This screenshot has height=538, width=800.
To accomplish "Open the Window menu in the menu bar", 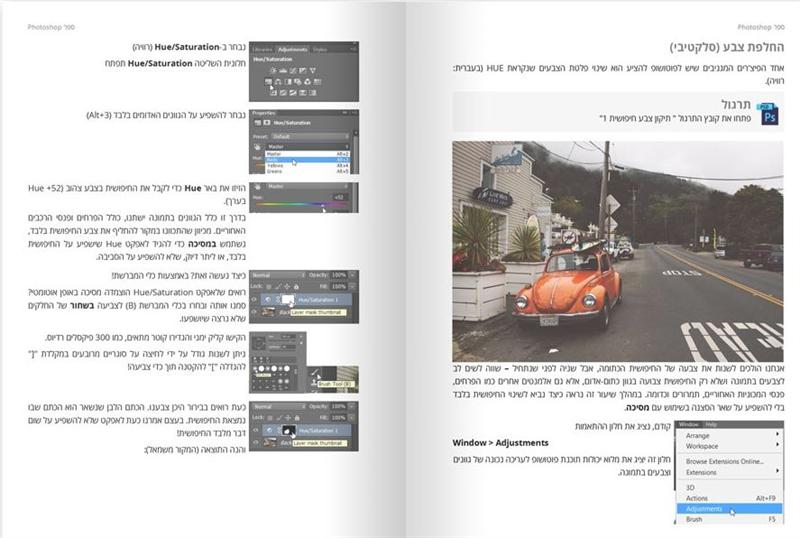I will click(688, 425).
